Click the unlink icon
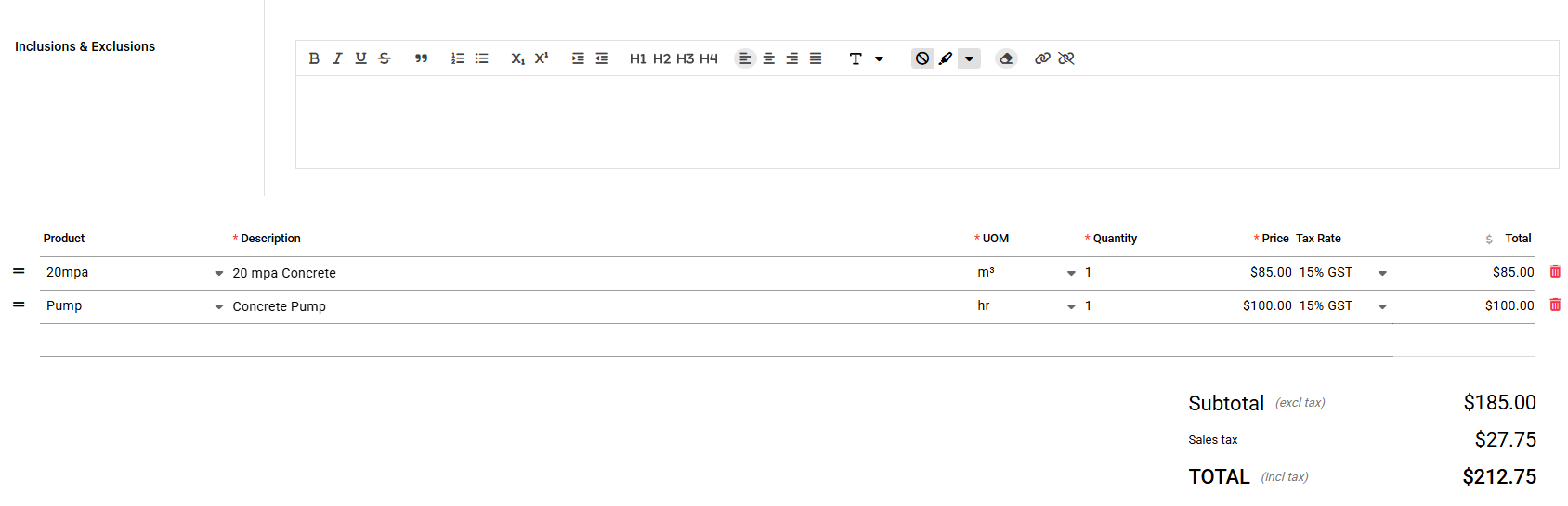This screenshot has height=506, width=1568. [x=1066, y=58]
